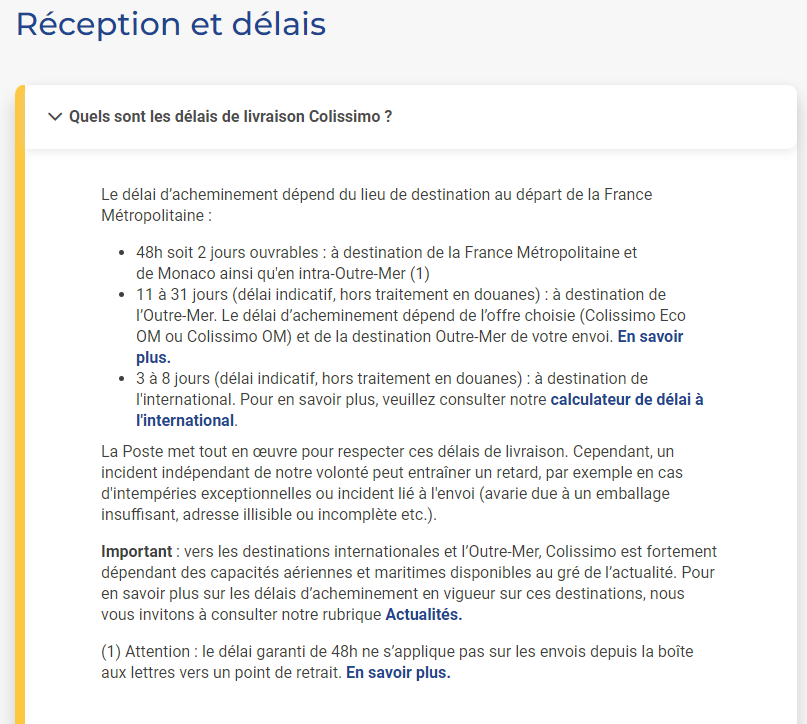The image size is (807, 724).
Task: Open the 'calculateur de délai à' link
Action: 627,400
